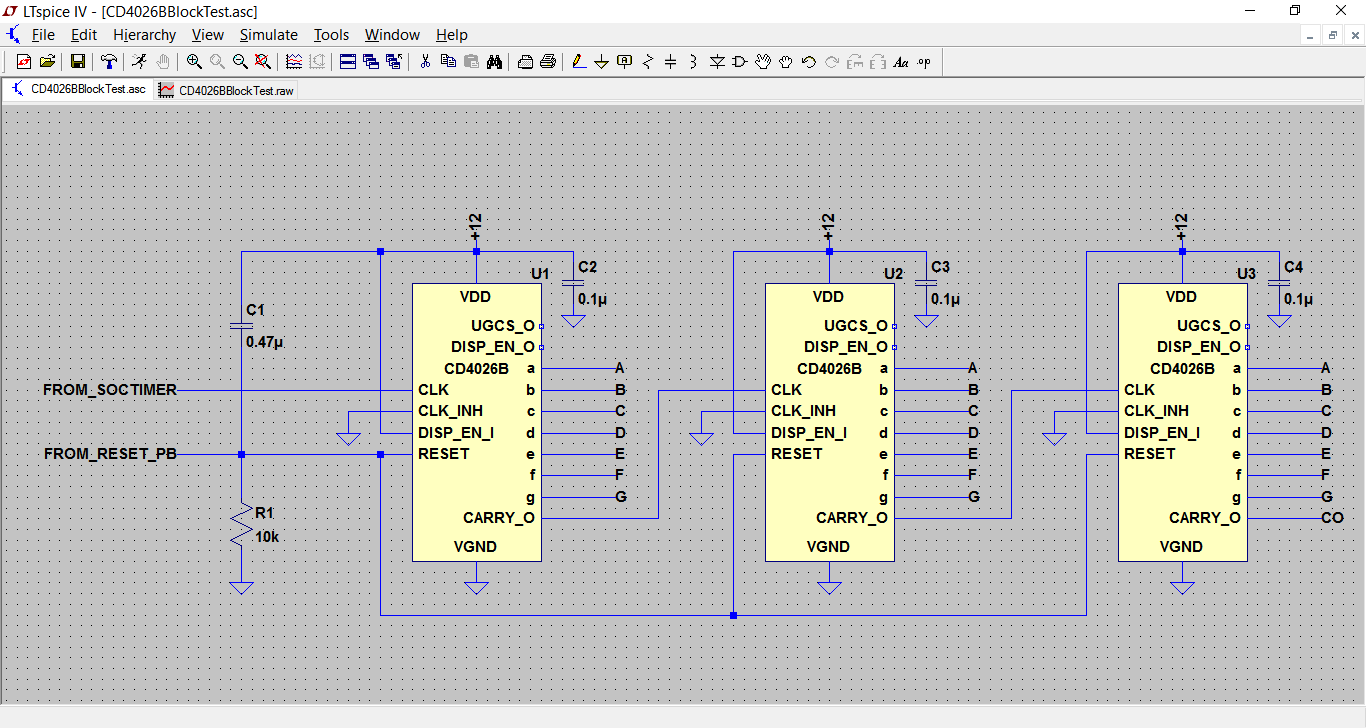This screenshot has height=728, width=1366.
Task: Click the Zoom Out magnifier icon
Action: pos(240,62)
